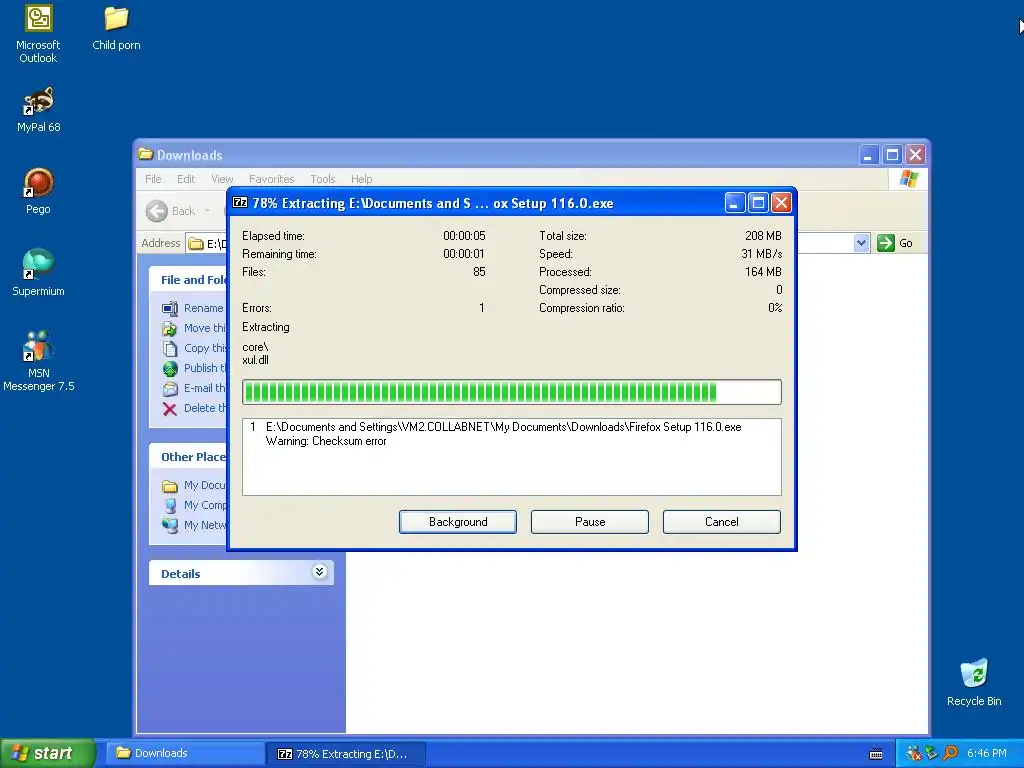Viewport: 1024px width, 768px height.
Task: Switch to Downloads taskbar button
Action: (185, 754)
